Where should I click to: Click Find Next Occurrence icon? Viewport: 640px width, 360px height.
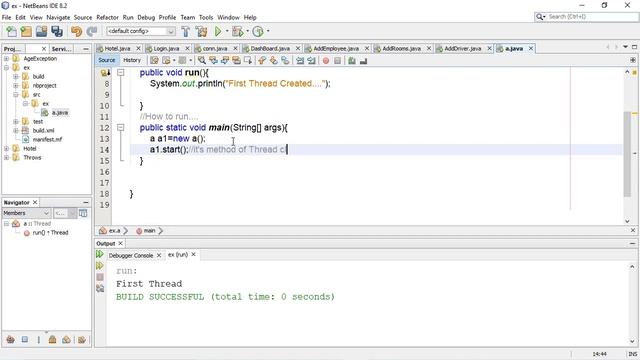point(224,60)
